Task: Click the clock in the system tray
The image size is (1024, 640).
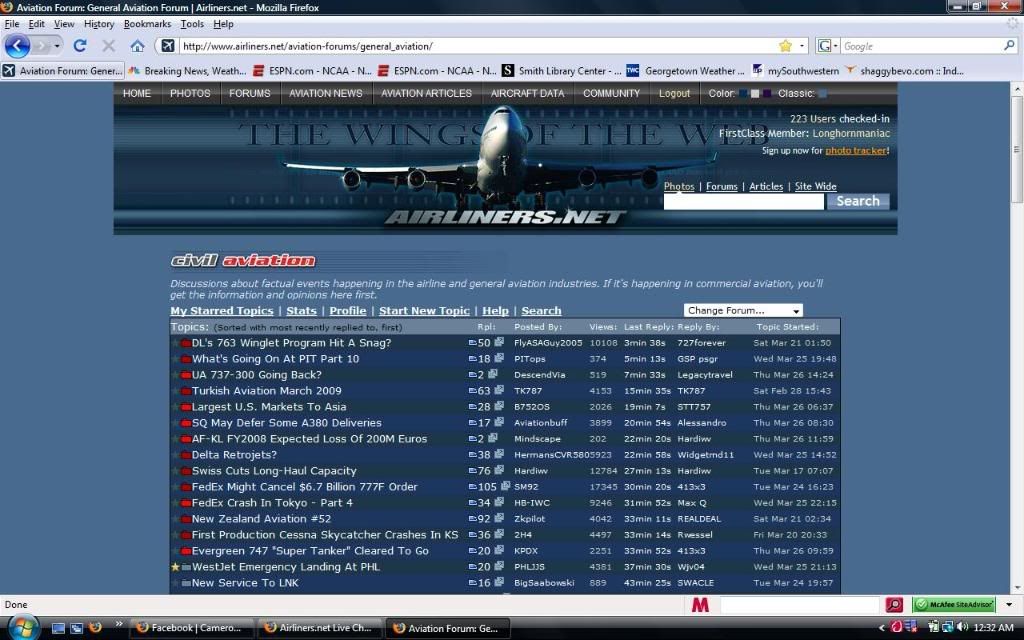Action: [x=993, y=628]
